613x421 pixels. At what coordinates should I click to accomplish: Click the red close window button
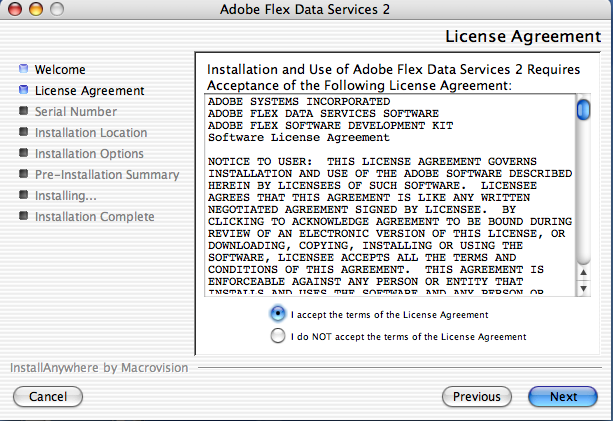[x=15, y=9]
